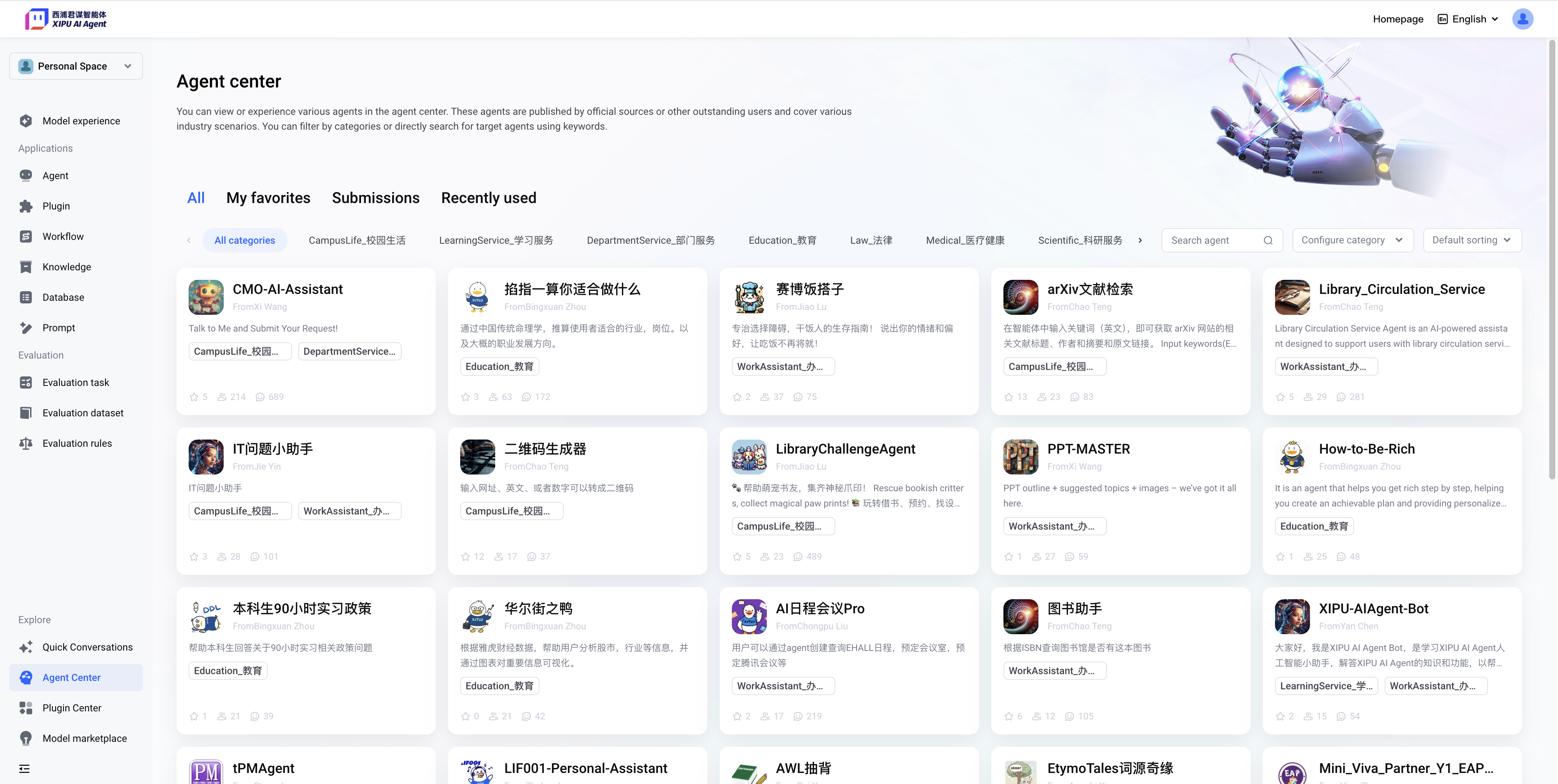Switch to the My favorites tab
The width and height of the screenshot is (1558, 784).
[x=268, y=198]
